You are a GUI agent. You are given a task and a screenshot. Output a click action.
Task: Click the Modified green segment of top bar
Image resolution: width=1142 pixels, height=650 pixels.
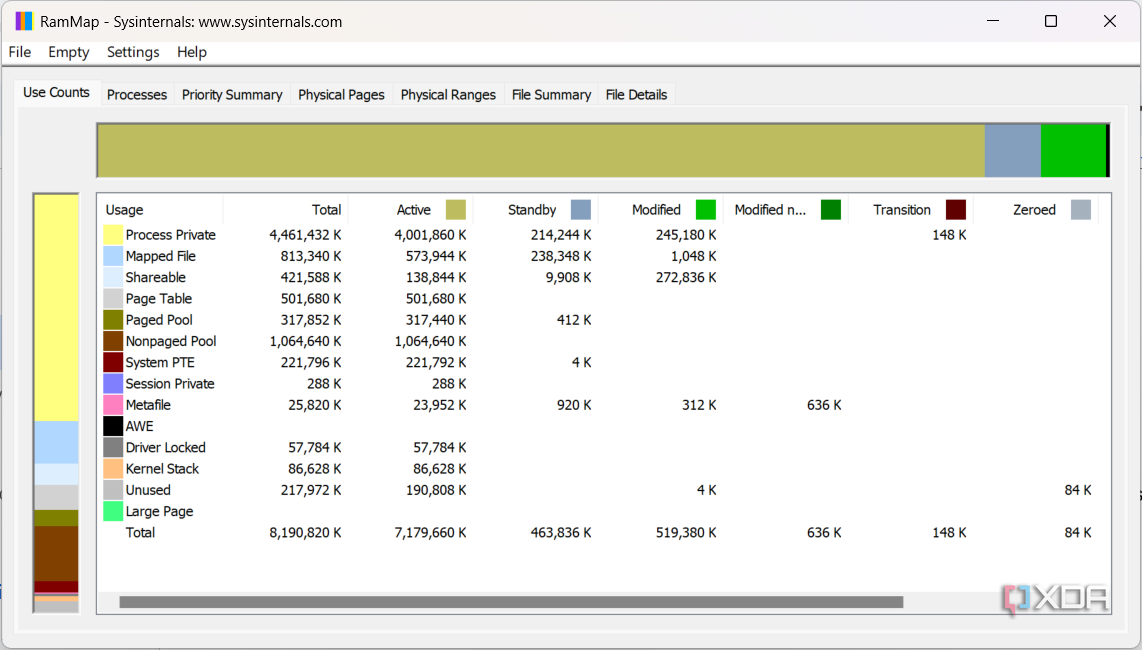coord(1074,150)
